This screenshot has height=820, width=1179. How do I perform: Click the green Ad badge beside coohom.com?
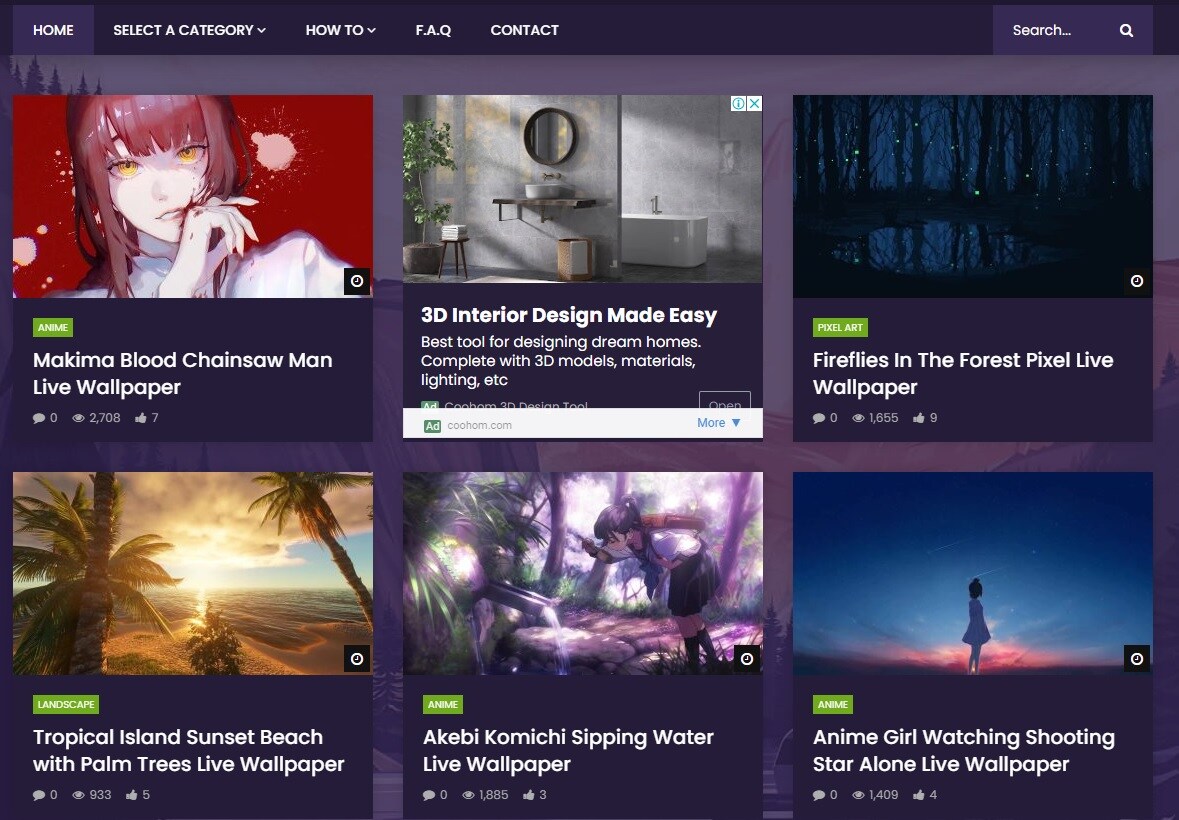(432, 426)
